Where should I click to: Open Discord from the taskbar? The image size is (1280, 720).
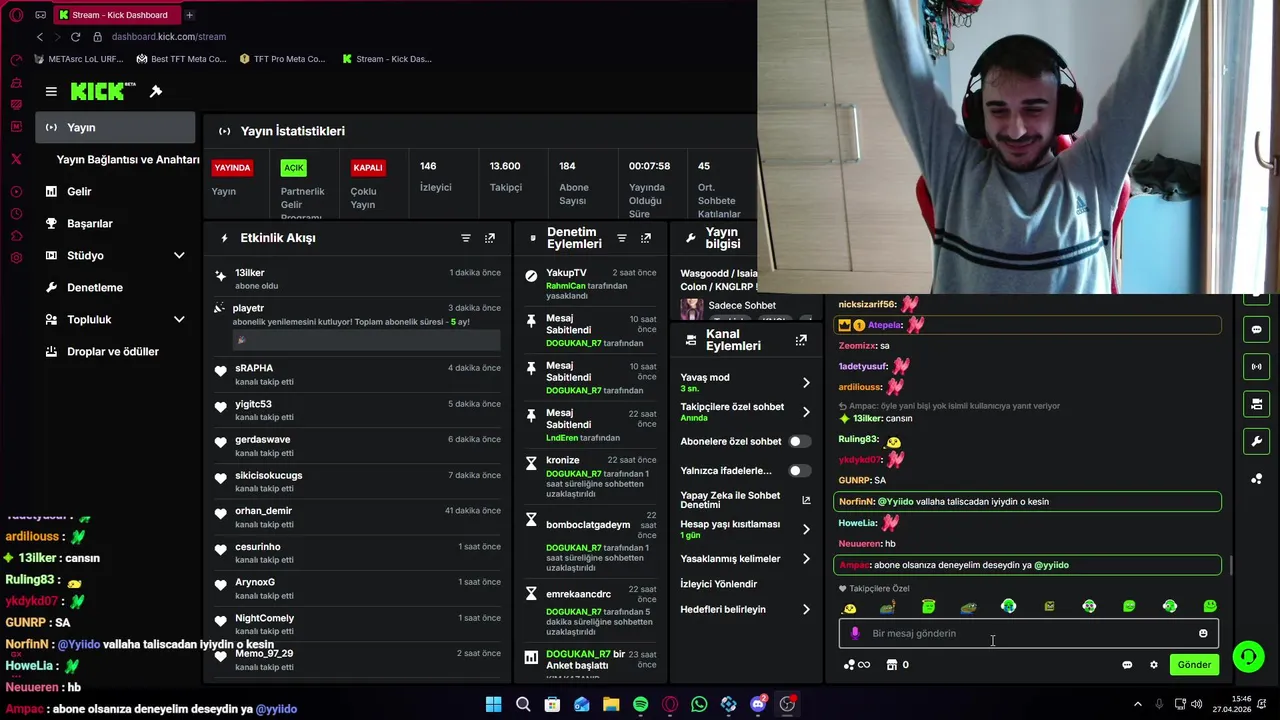[758, 704]
